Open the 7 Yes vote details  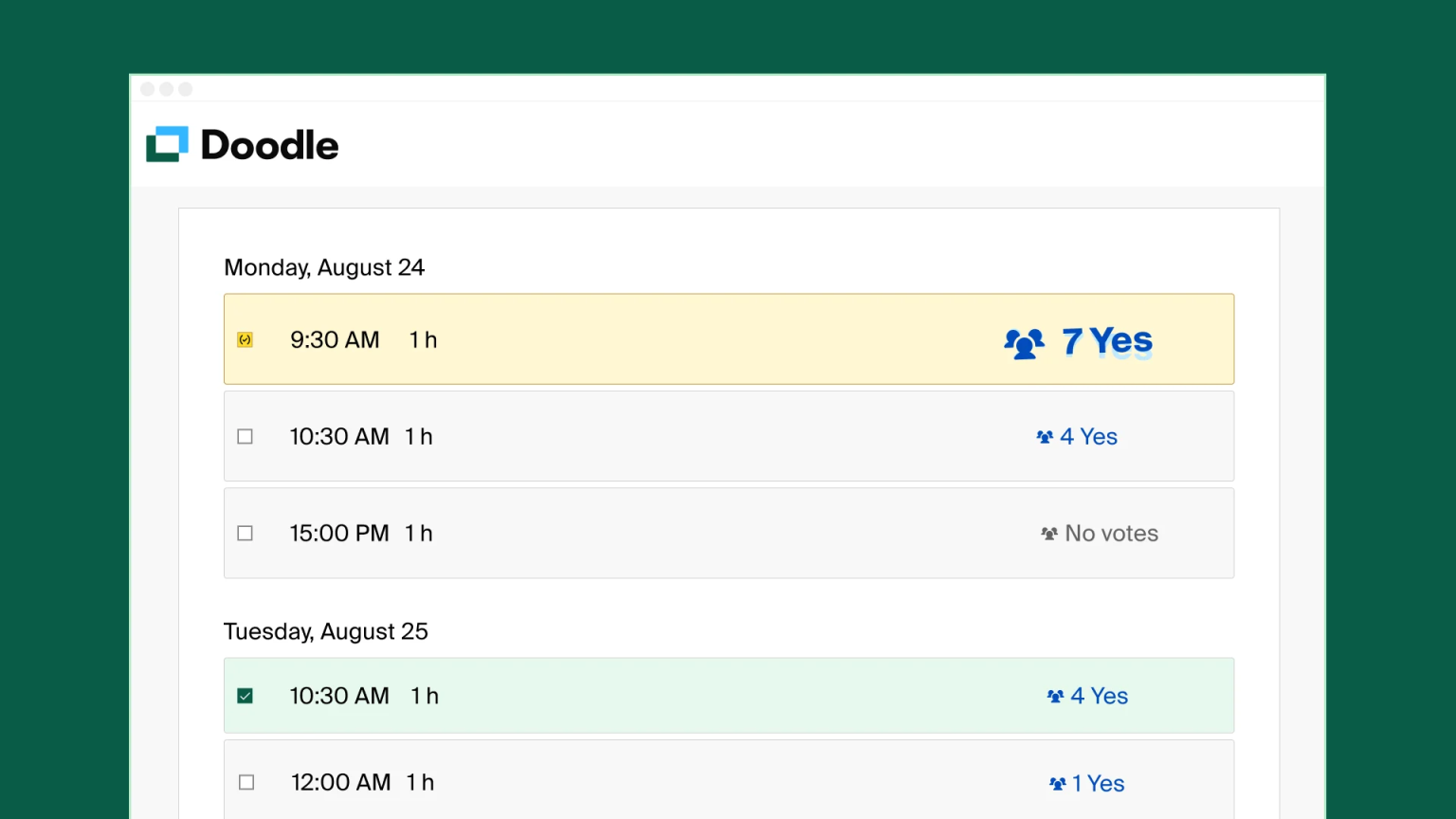pos(1106,341)
